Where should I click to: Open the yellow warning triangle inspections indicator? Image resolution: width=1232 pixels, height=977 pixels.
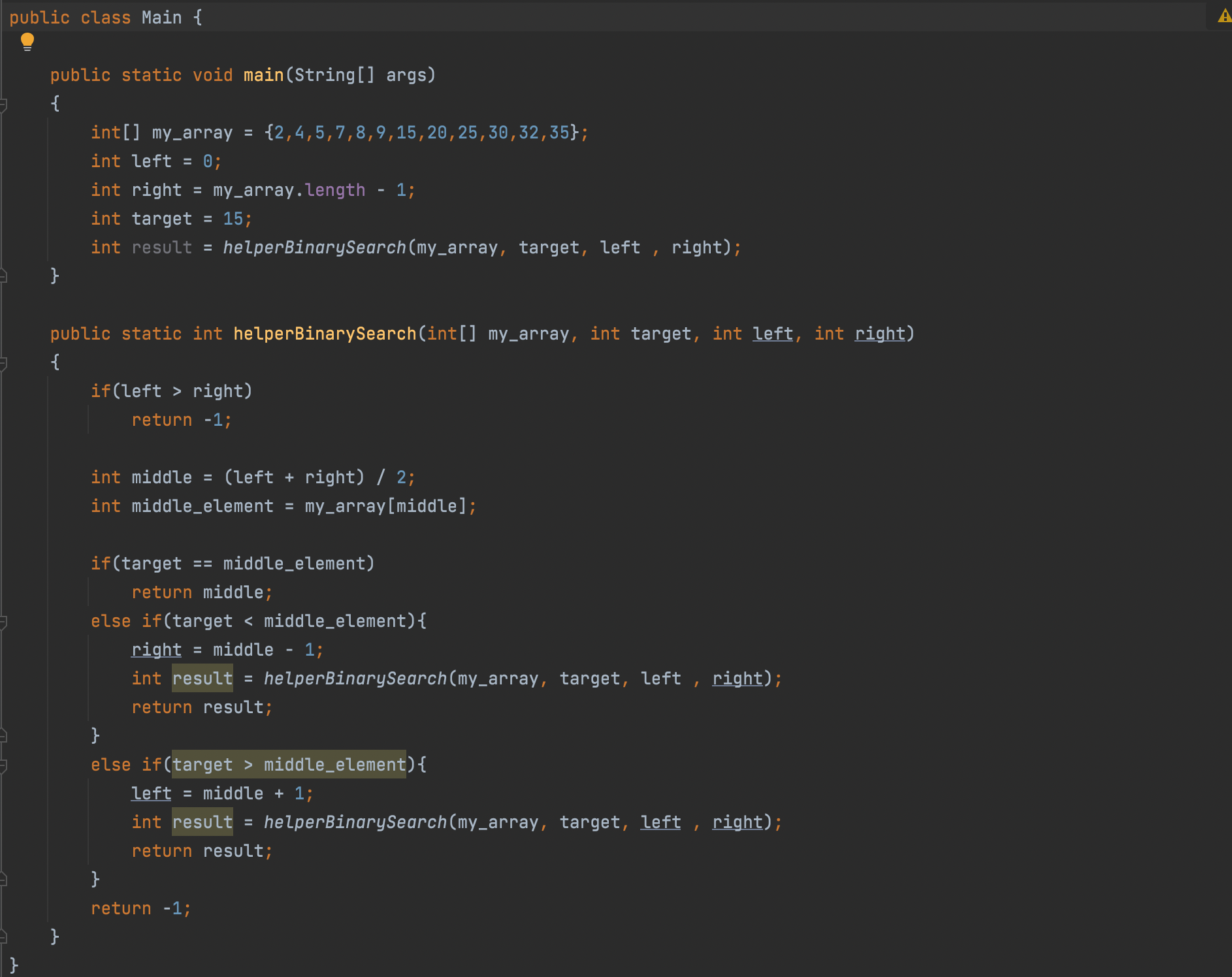tap(1224, 16)
